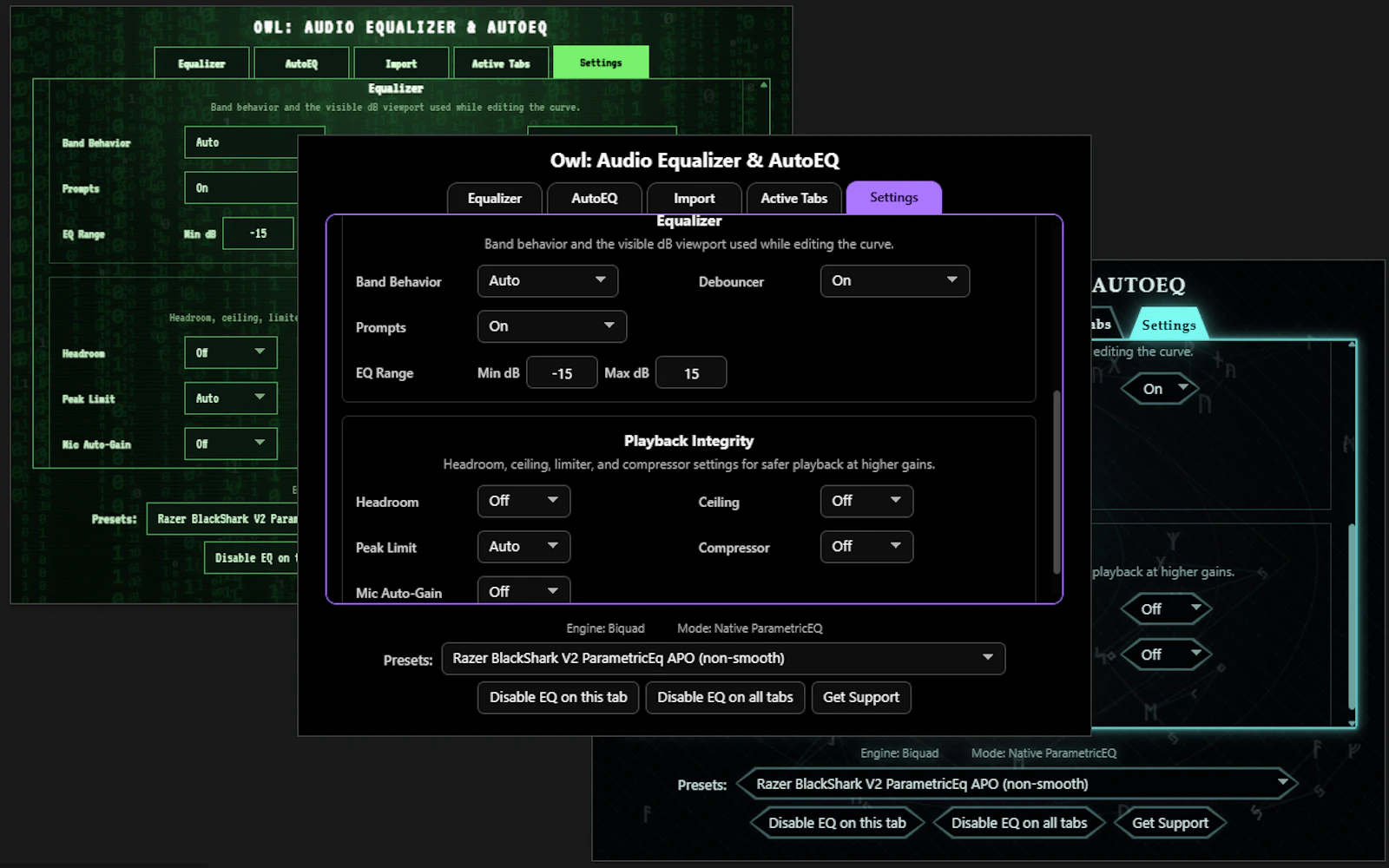Screen dimensions: 1389x868
Task: Open Mic Auto-Gain dropdown in center window
Action: 523,590
